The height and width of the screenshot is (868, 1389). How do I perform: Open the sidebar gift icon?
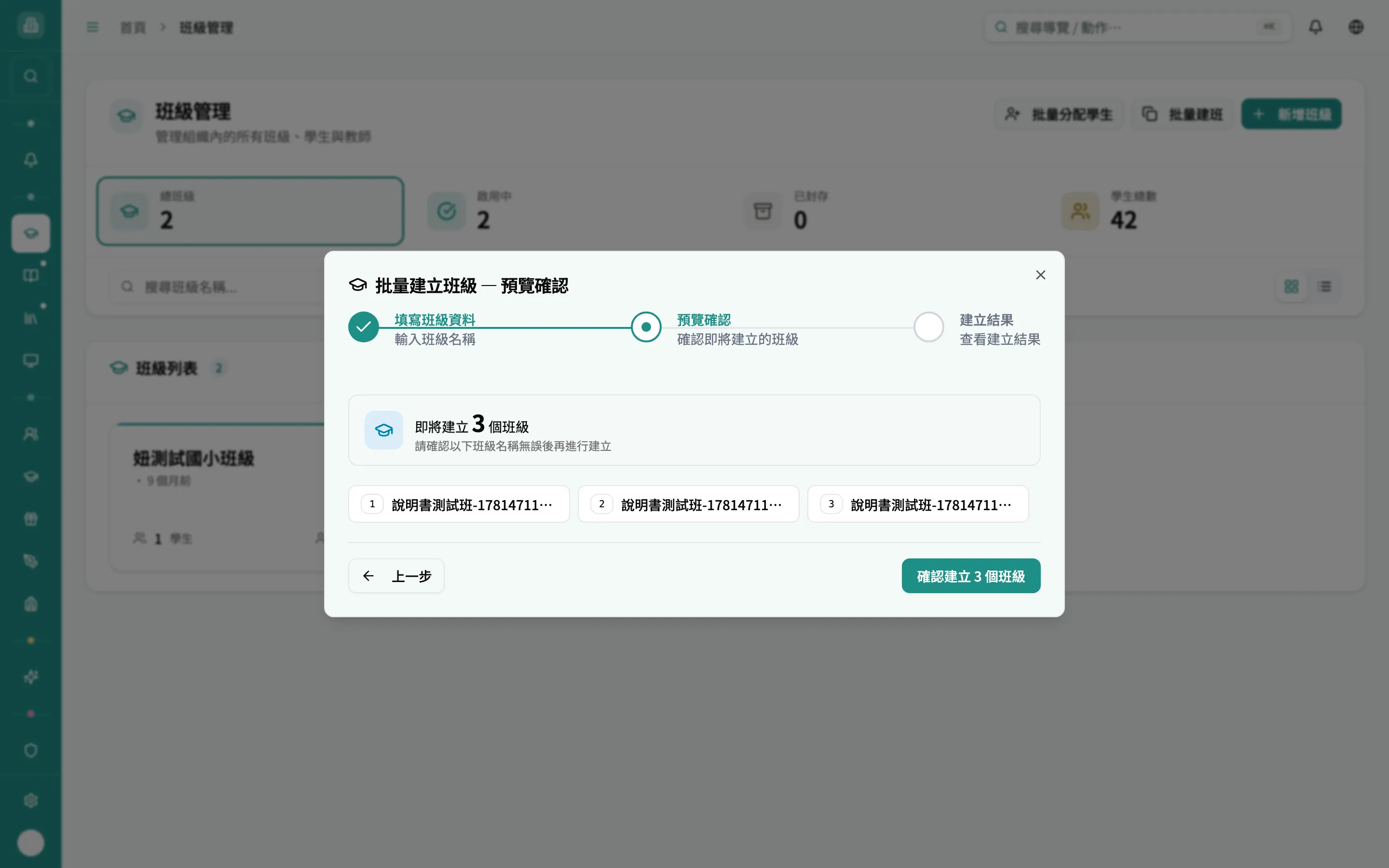click(30, 519)
